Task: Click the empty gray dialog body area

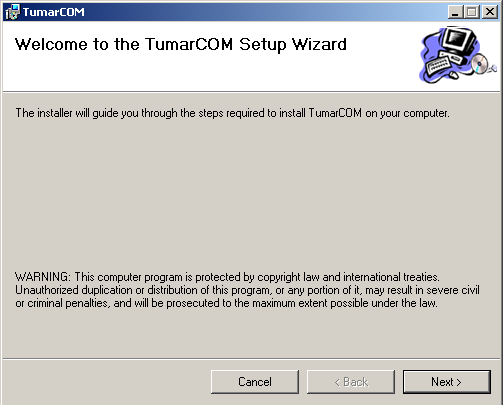Action: point(251,193)
